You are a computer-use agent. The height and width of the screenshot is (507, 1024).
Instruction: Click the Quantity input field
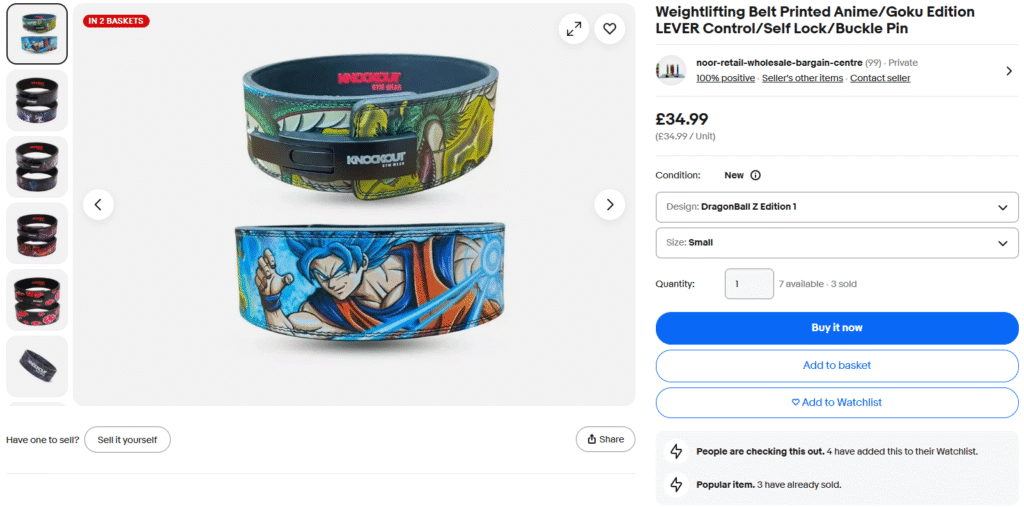(x=748, y=284)
